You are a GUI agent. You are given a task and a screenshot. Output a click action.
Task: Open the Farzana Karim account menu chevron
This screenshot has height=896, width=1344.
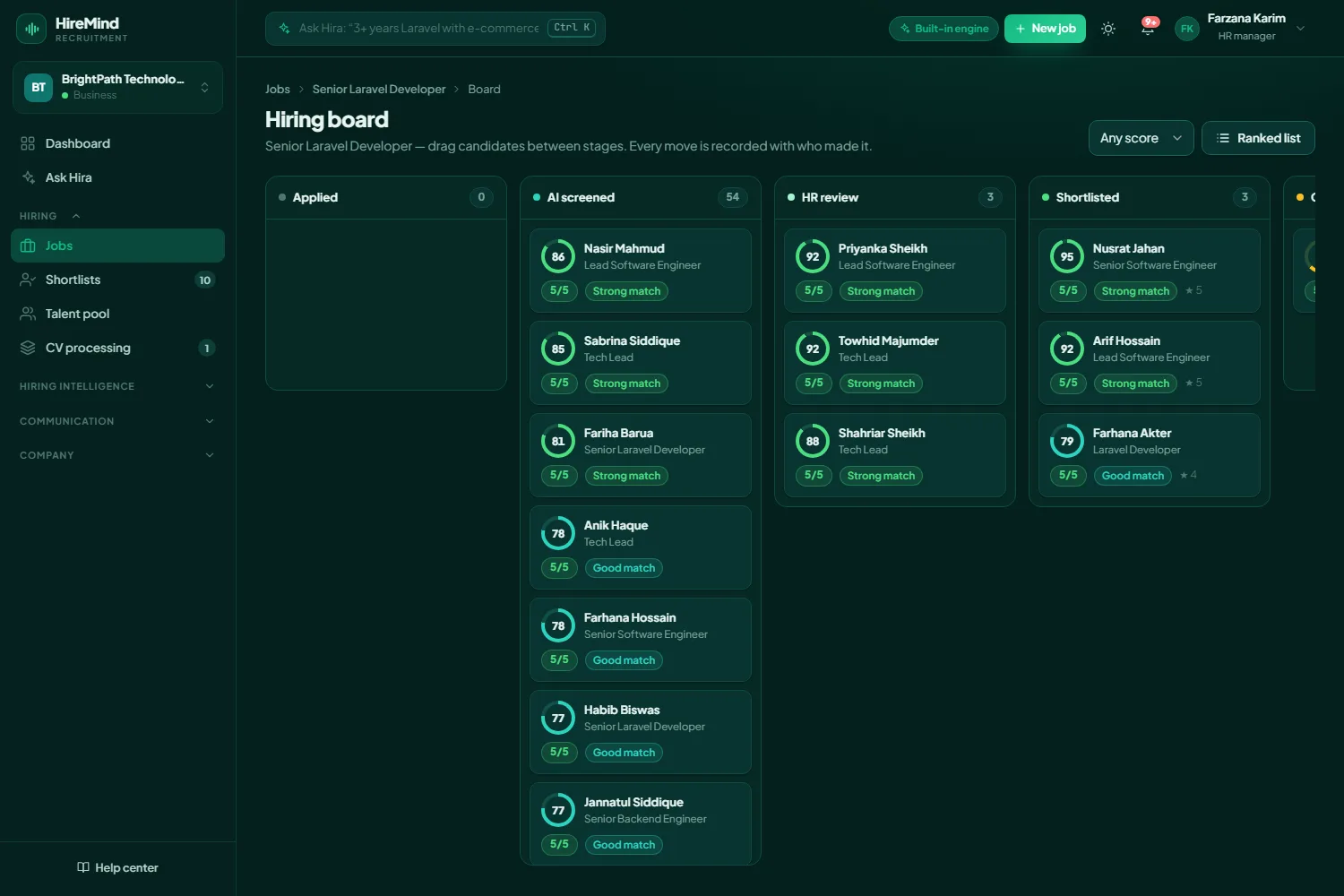click(1301, 28)
